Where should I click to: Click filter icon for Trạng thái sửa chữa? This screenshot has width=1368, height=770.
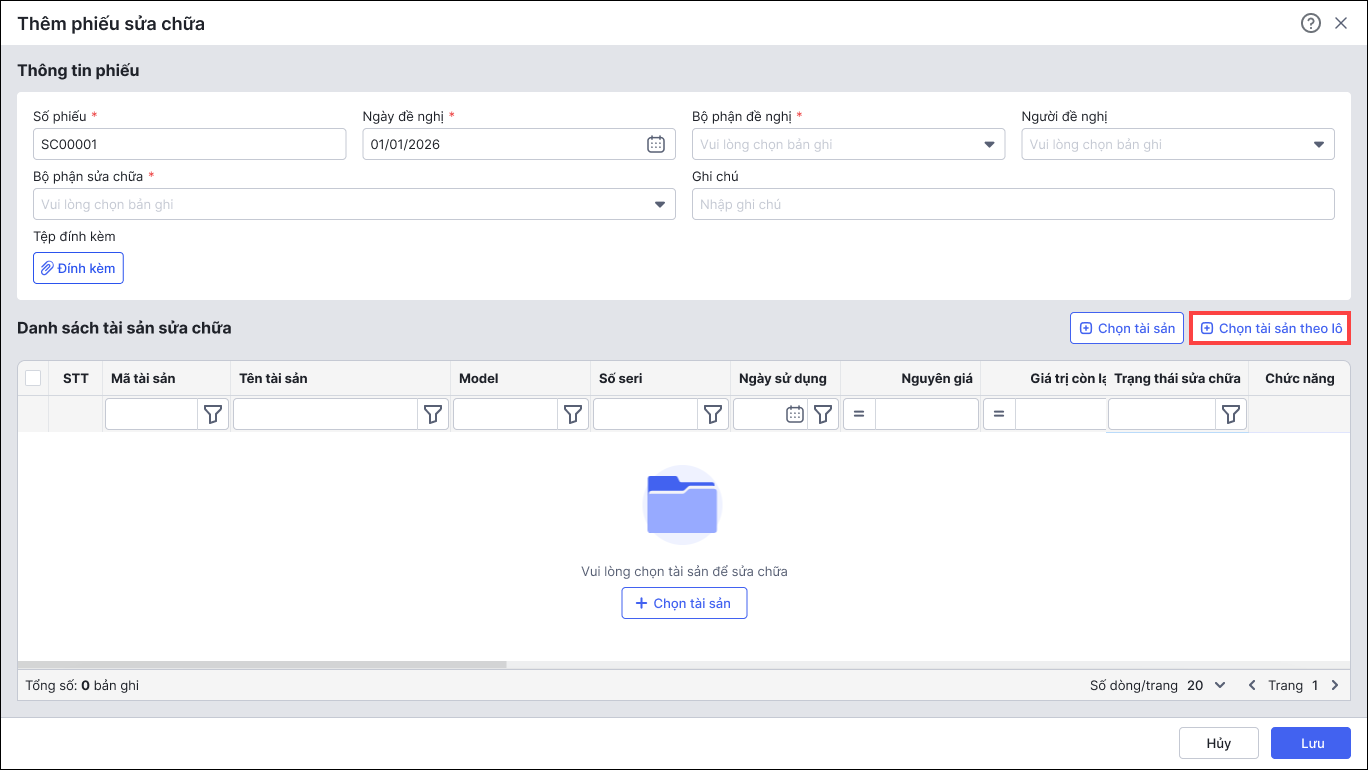pos(1231,415)
